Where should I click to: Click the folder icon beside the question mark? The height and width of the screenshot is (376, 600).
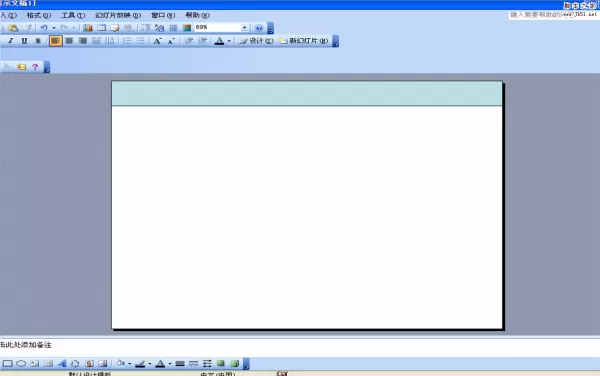click(x=21, y=67)
